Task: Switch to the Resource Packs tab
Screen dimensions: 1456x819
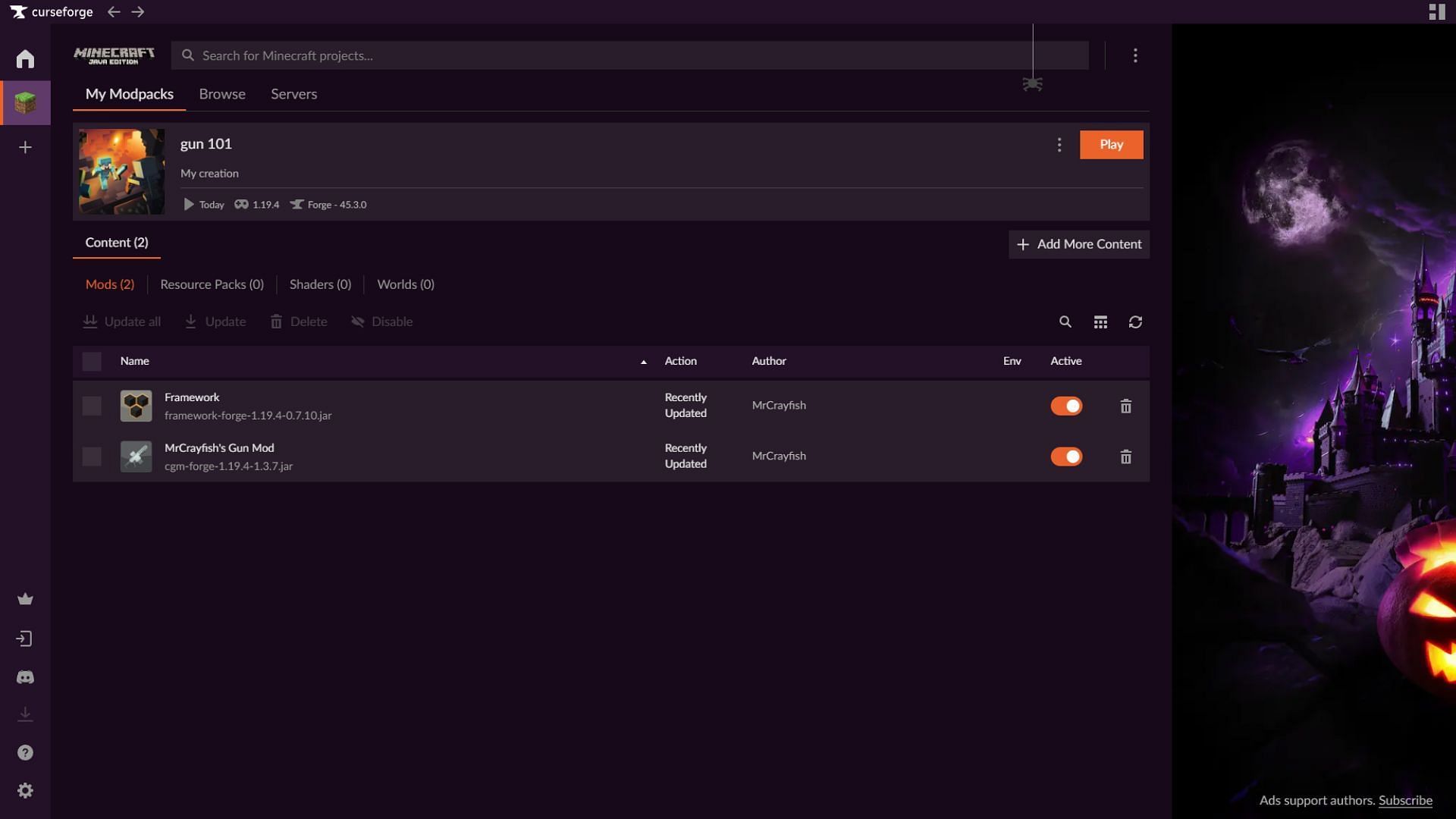Action: point(211,284)
